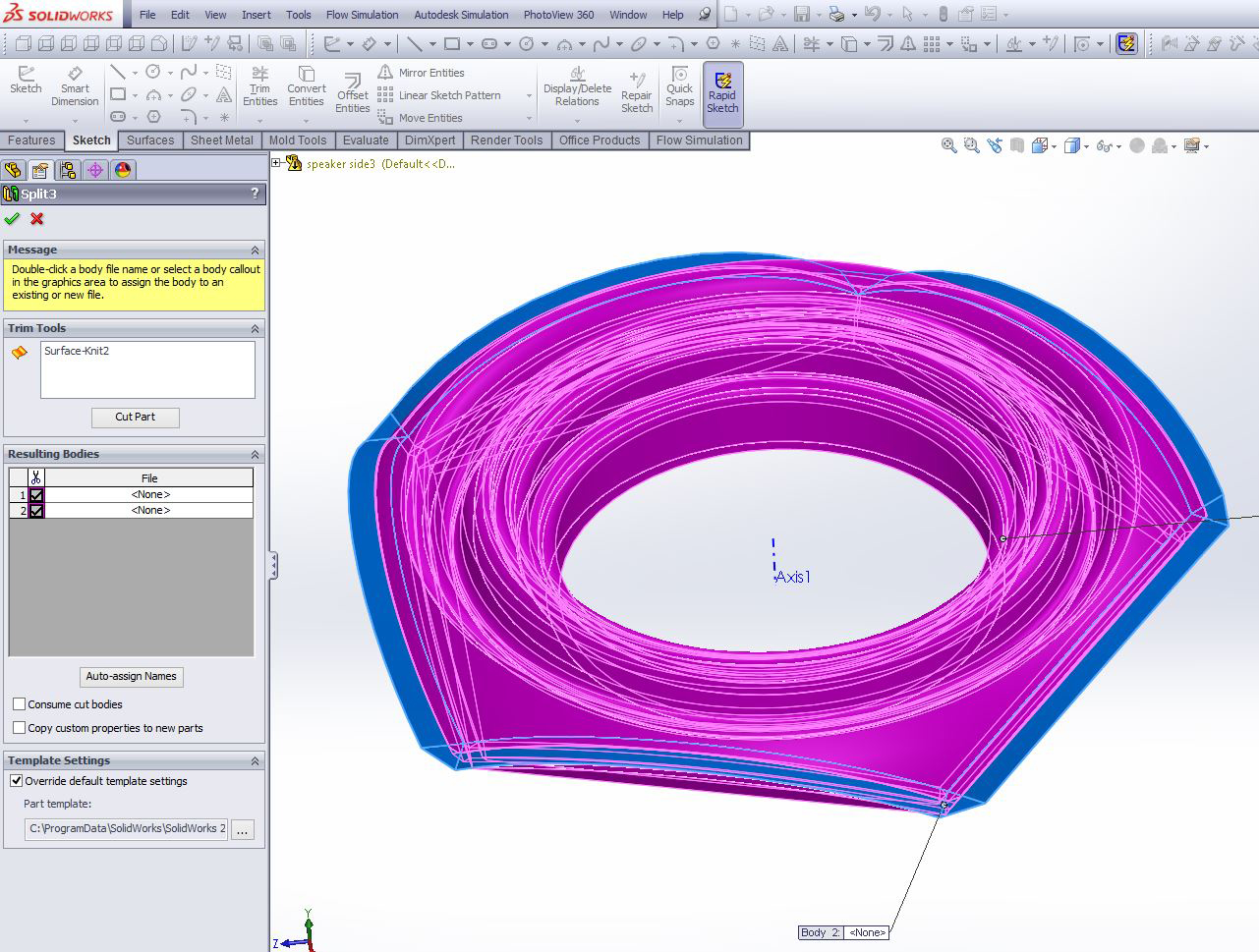Open the FeatureManager design tree tab
Image resolution: width=1259 pixels, height=952 pixels.
13,170
